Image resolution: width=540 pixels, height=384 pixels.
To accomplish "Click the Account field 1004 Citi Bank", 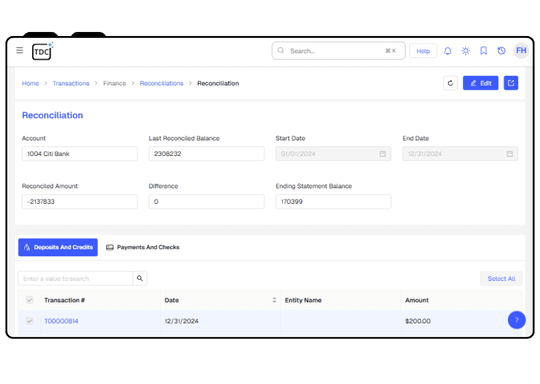I will pos(80,154).
